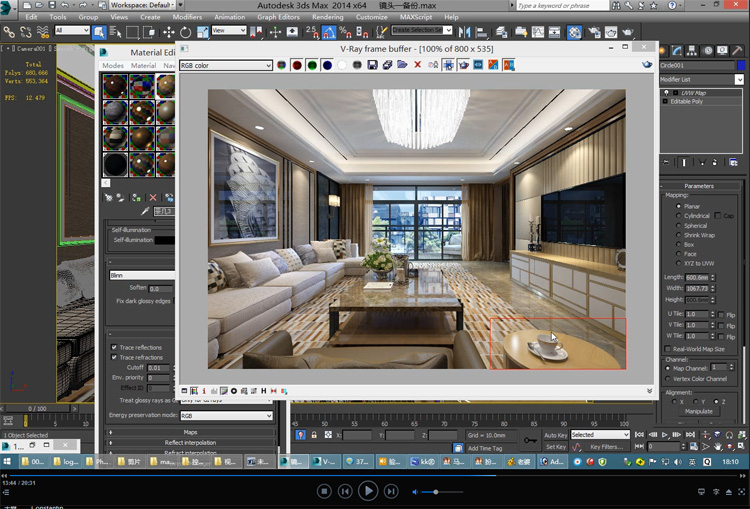Open Energy preservation mode RGB dropdown

(x=226, y=416)
